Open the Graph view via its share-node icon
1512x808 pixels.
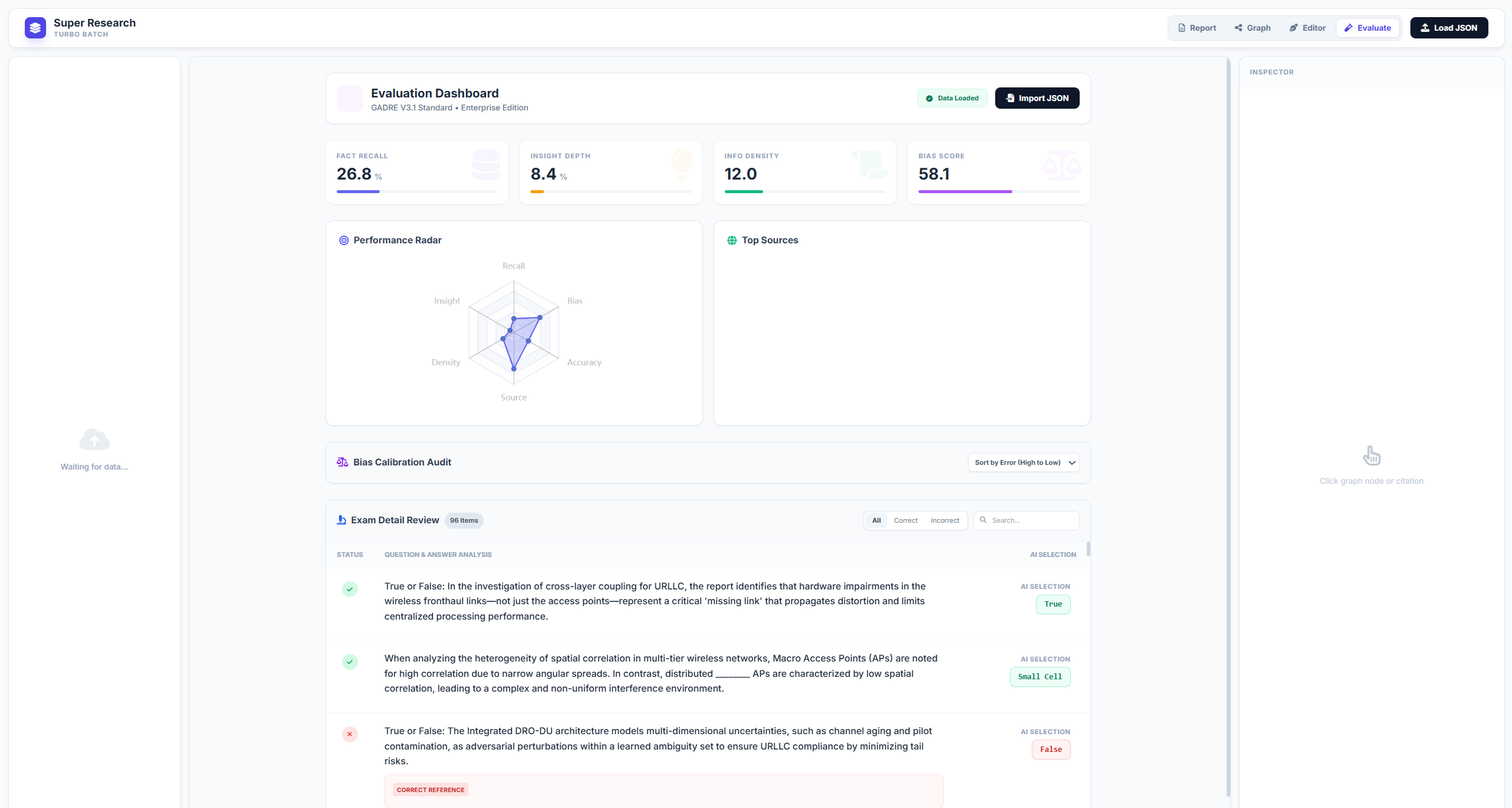(x=1237, y=27)
